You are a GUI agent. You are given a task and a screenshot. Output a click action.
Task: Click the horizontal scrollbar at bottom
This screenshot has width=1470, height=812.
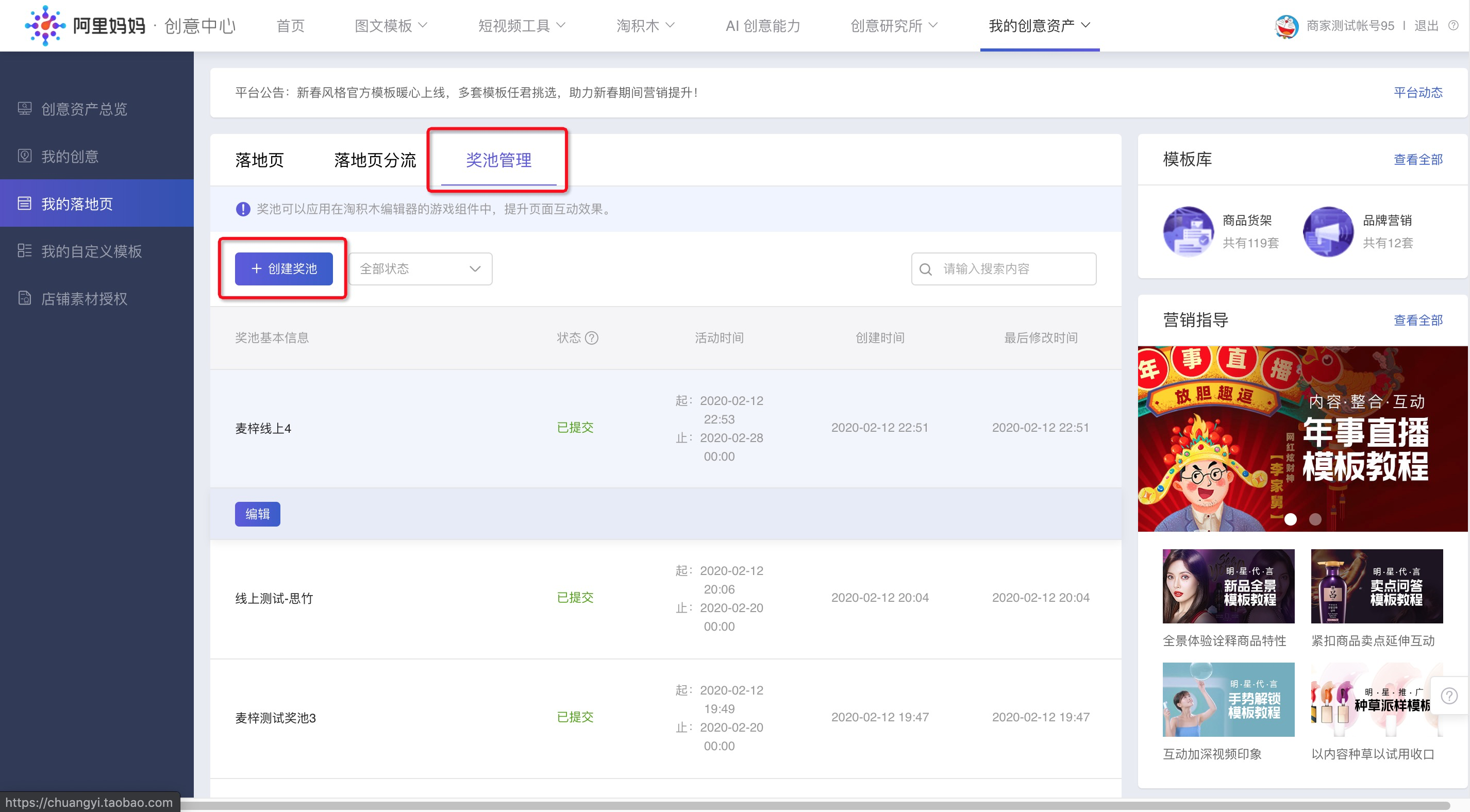(x=816, y=805)
